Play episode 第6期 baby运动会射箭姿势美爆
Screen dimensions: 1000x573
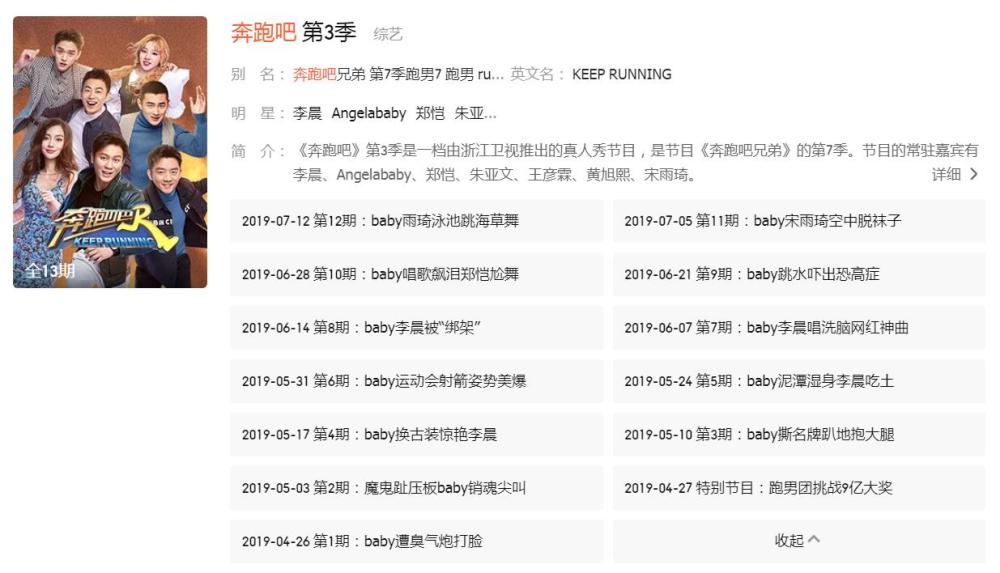click(x=416, y=381)
